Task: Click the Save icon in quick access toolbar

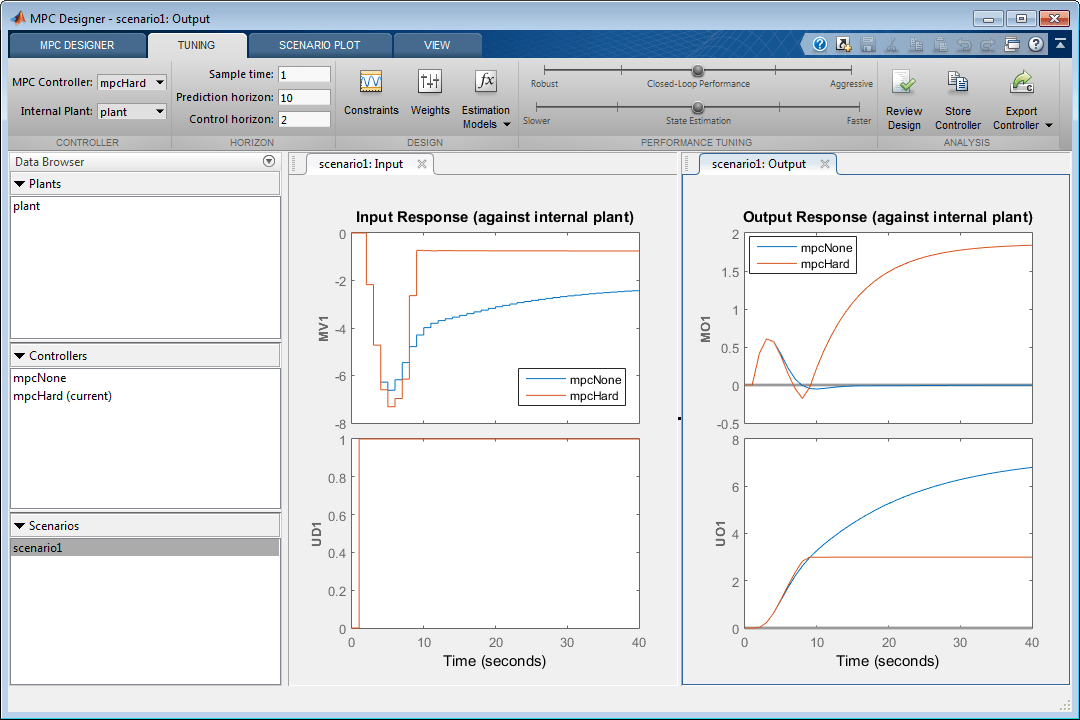Action: tap(868, 45)
